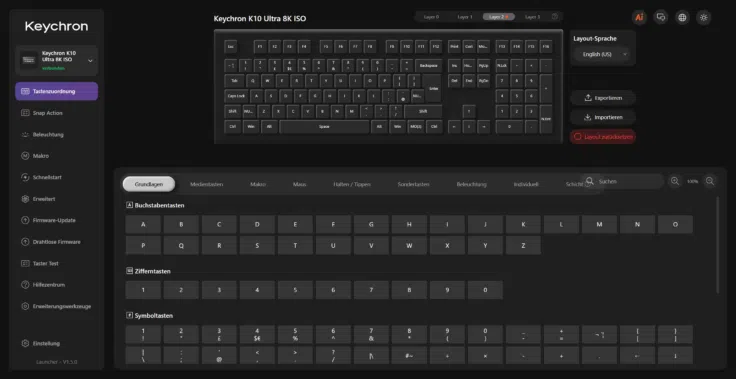This screenshot has width=736, height=379.
Task: Choose the 7 & key in Symboltasten
Action: 371,334
